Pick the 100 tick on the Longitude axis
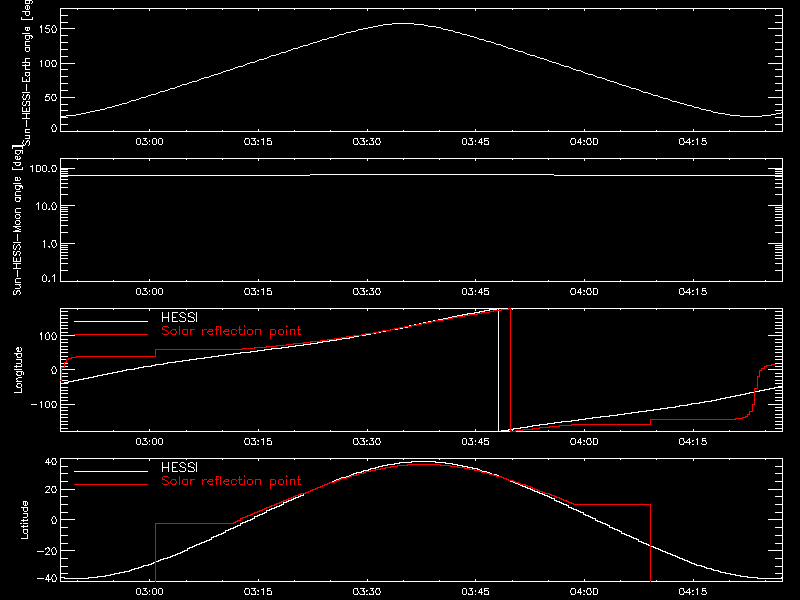This screenshot has height=600, width=800. click(x=49, y=336)
